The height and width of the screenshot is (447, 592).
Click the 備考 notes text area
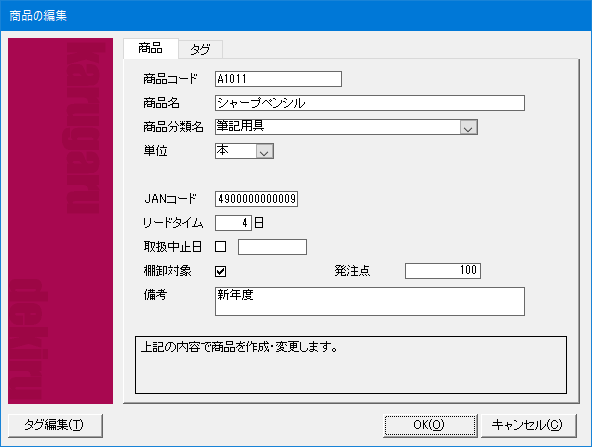point(370,301)
